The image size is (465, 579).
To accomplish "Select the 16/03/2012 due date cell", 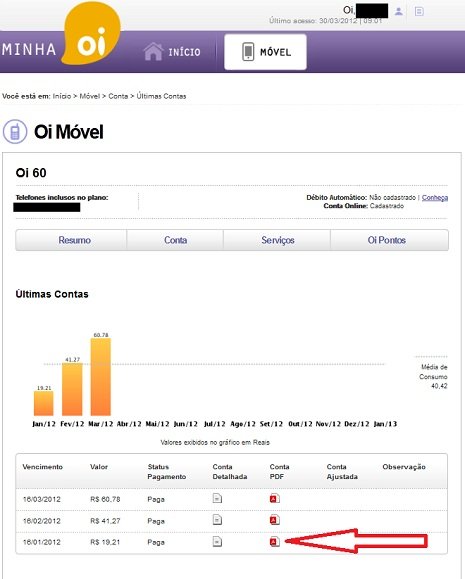I will [x=41, y=499].
